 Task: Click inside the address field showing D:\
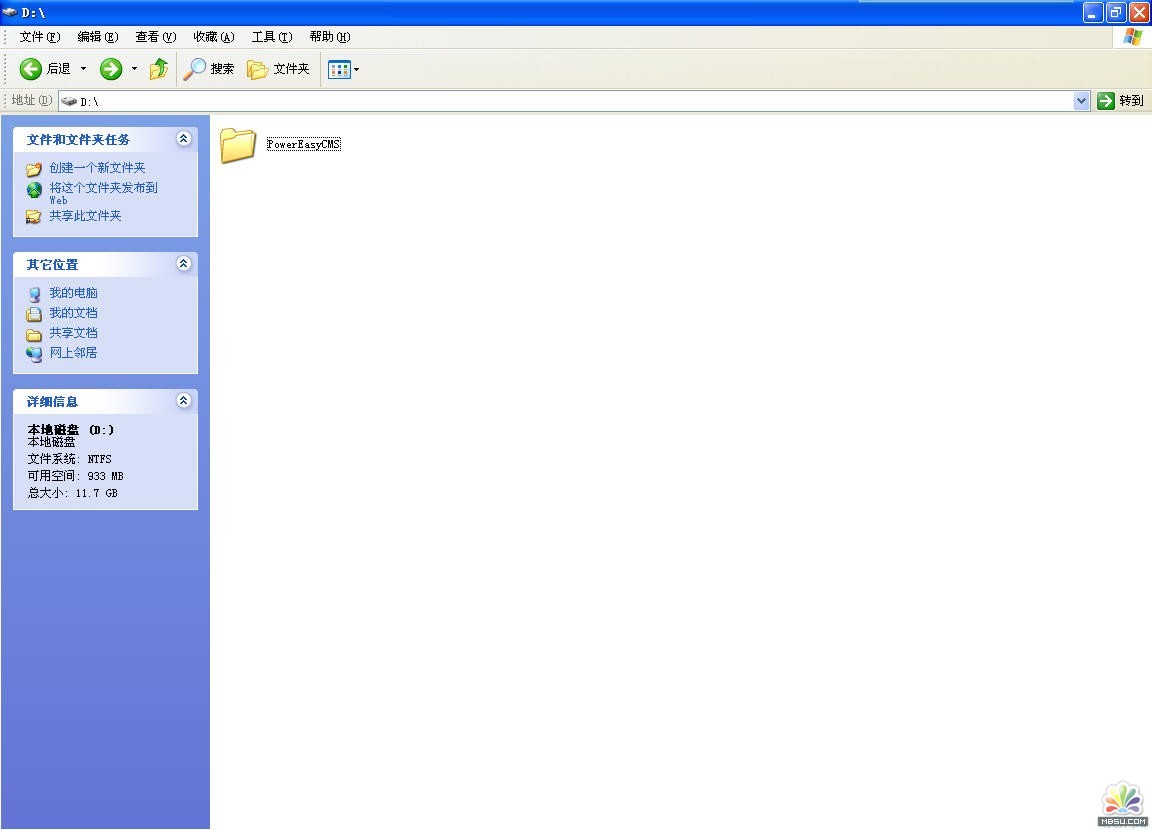[x=500, y=101]
